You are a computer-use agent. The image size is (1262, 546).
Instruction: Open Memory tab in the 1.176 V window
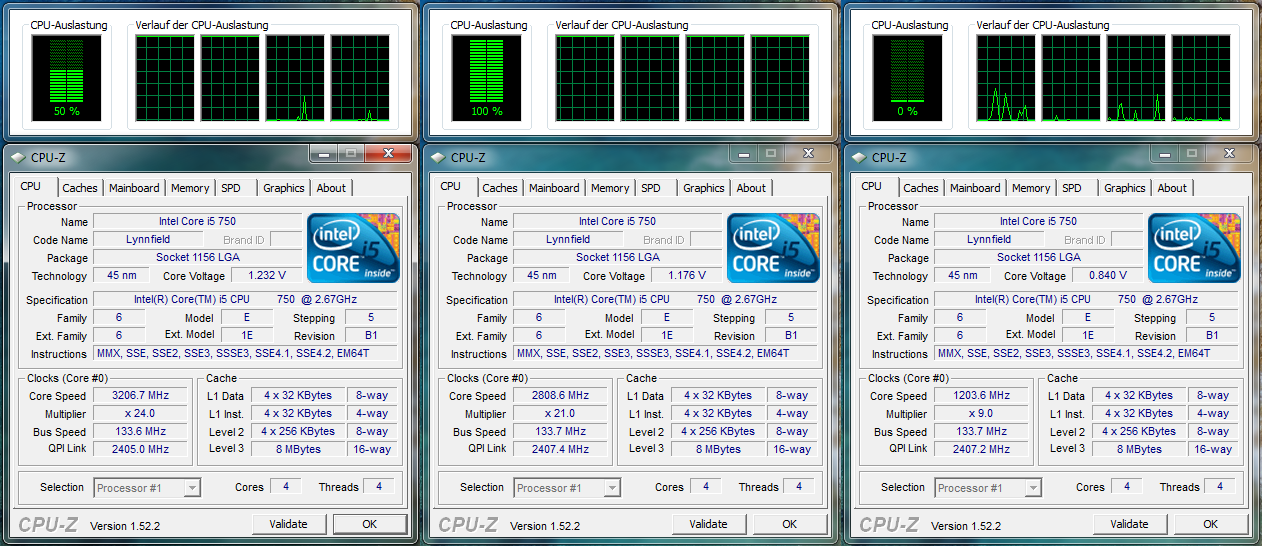pos(610,188)
